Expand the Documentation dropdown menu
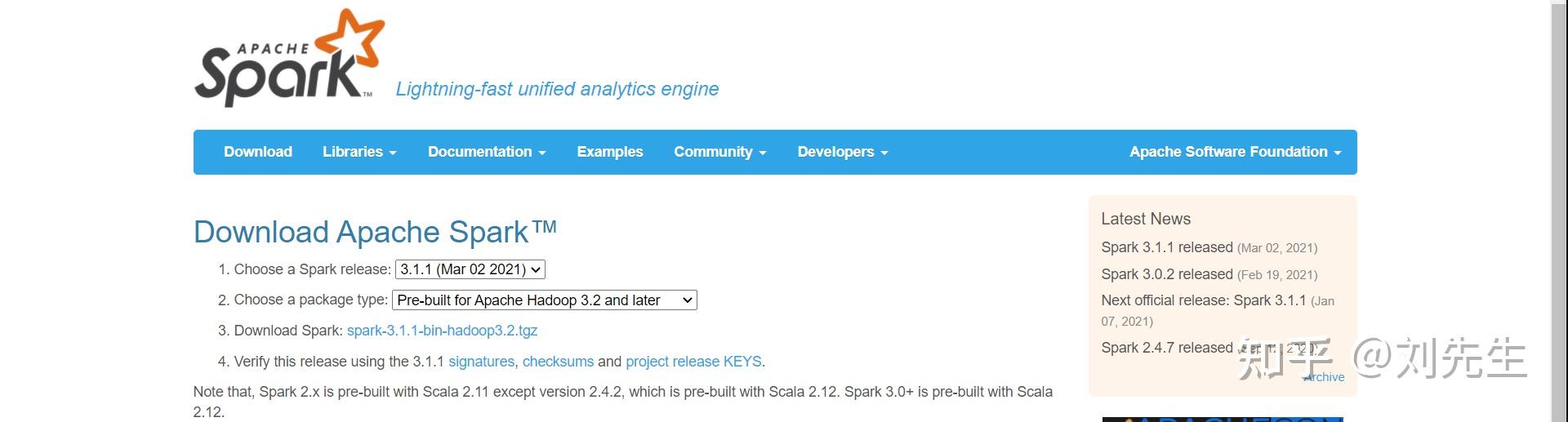This screenshot has width=1568, height=422. pos(487,152)
